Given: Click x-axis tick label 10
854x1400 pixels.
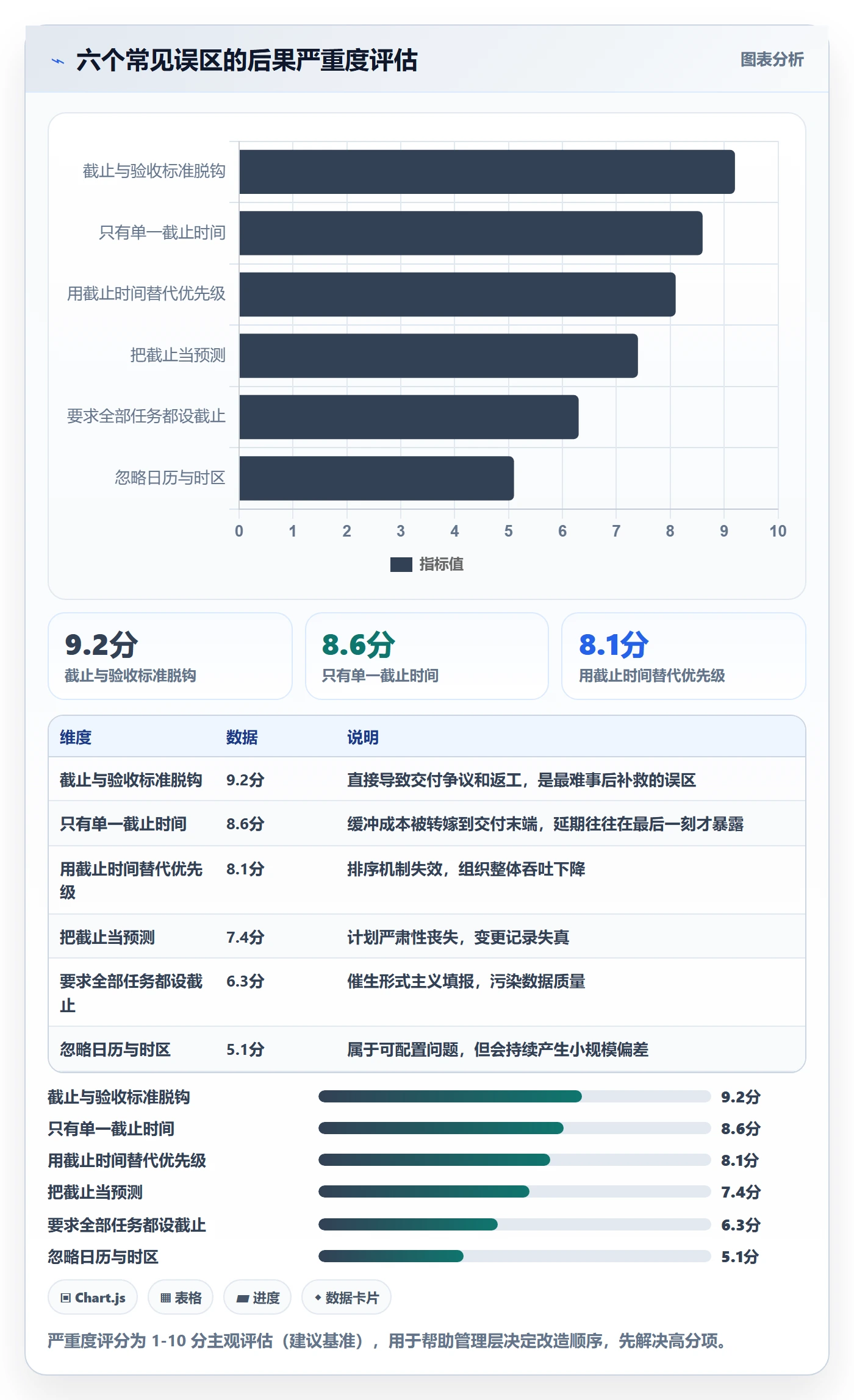Looking at the screenshot, I should (x=778, y=531).
